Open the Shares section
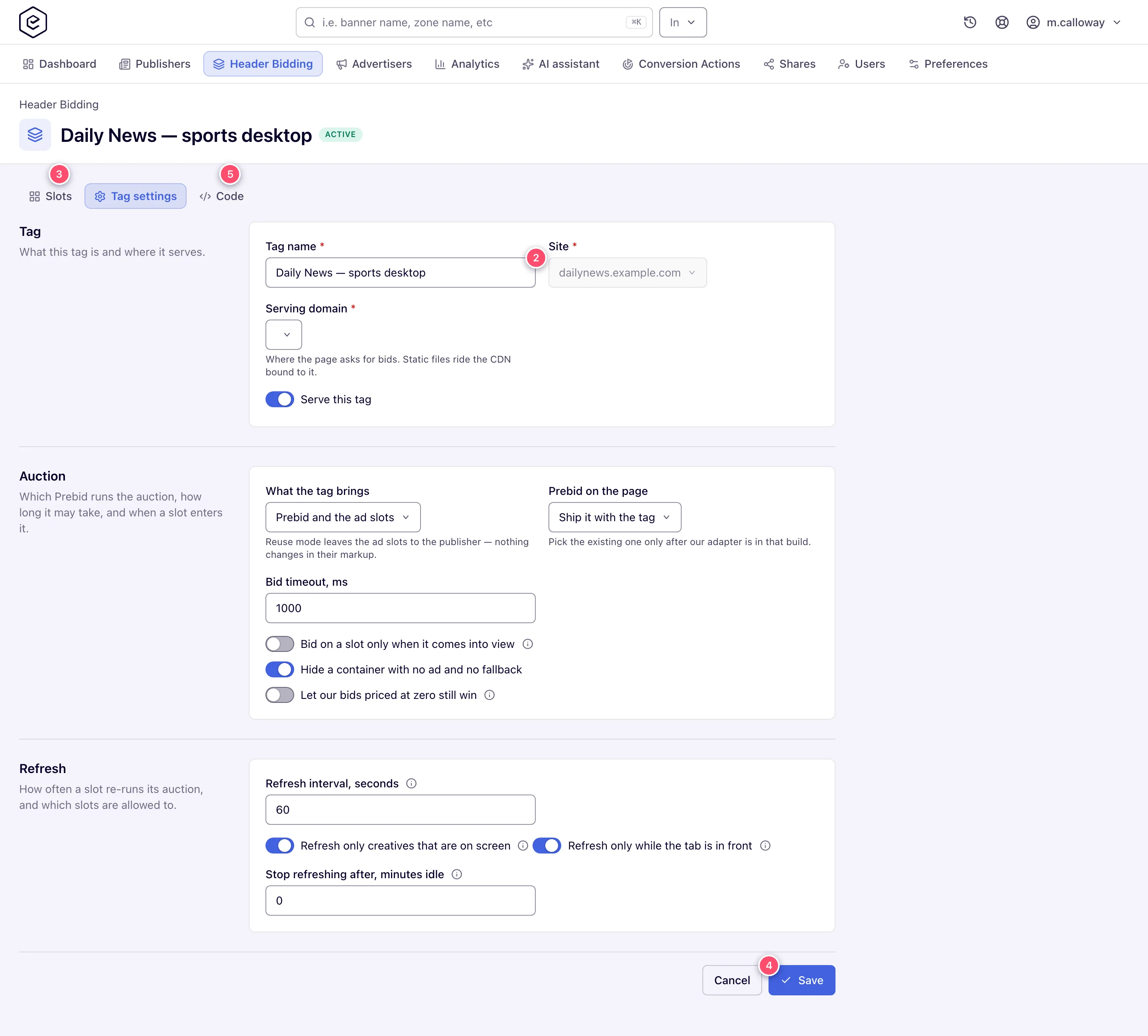Screen dimensions: 1148x1036 pyautogui.click(x=789, y=64)
